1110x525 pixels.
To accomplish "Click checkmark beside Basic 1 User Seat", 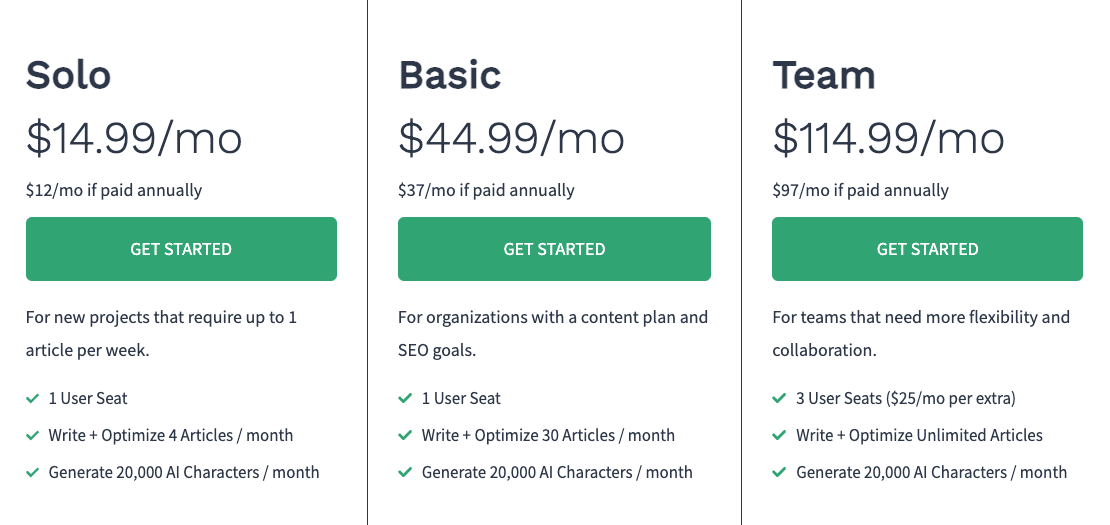I will [x=405, y=398].
